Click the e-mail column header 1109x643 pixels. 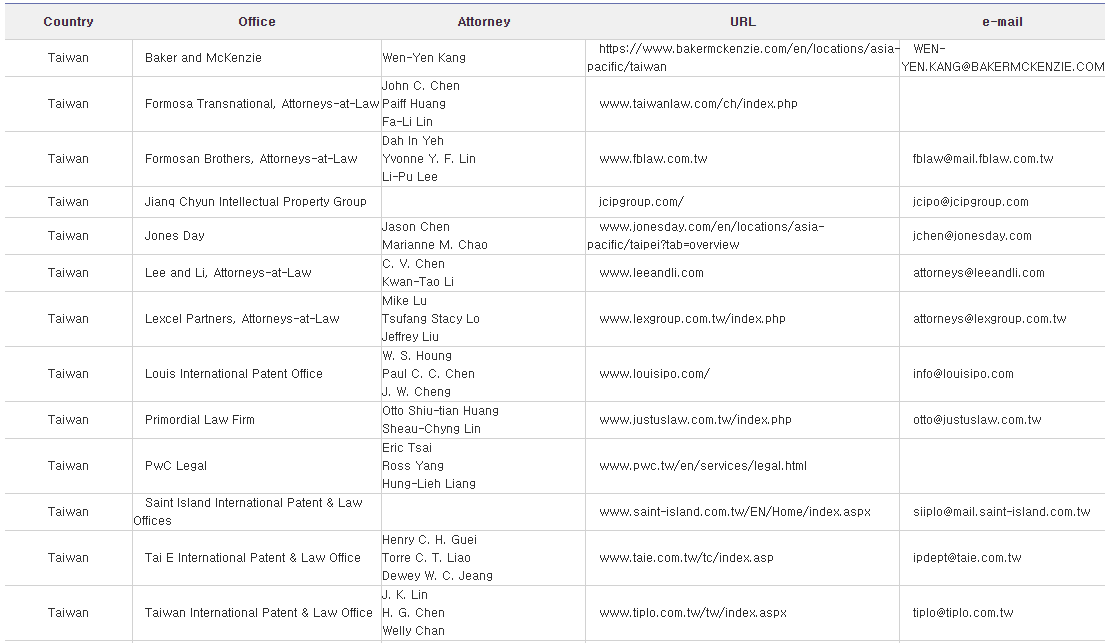1002,22
